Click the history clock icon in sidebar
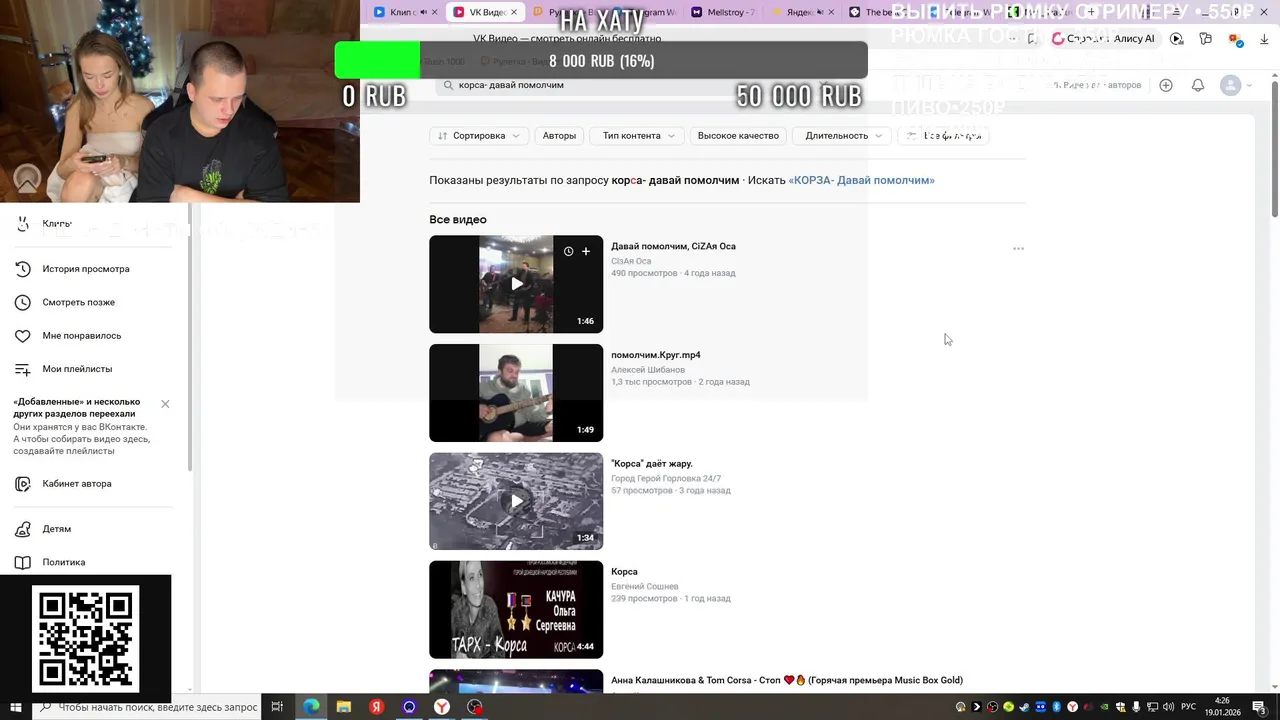Image resolution: width=1280 pixels, height=720 pixels. pos(23,269)
